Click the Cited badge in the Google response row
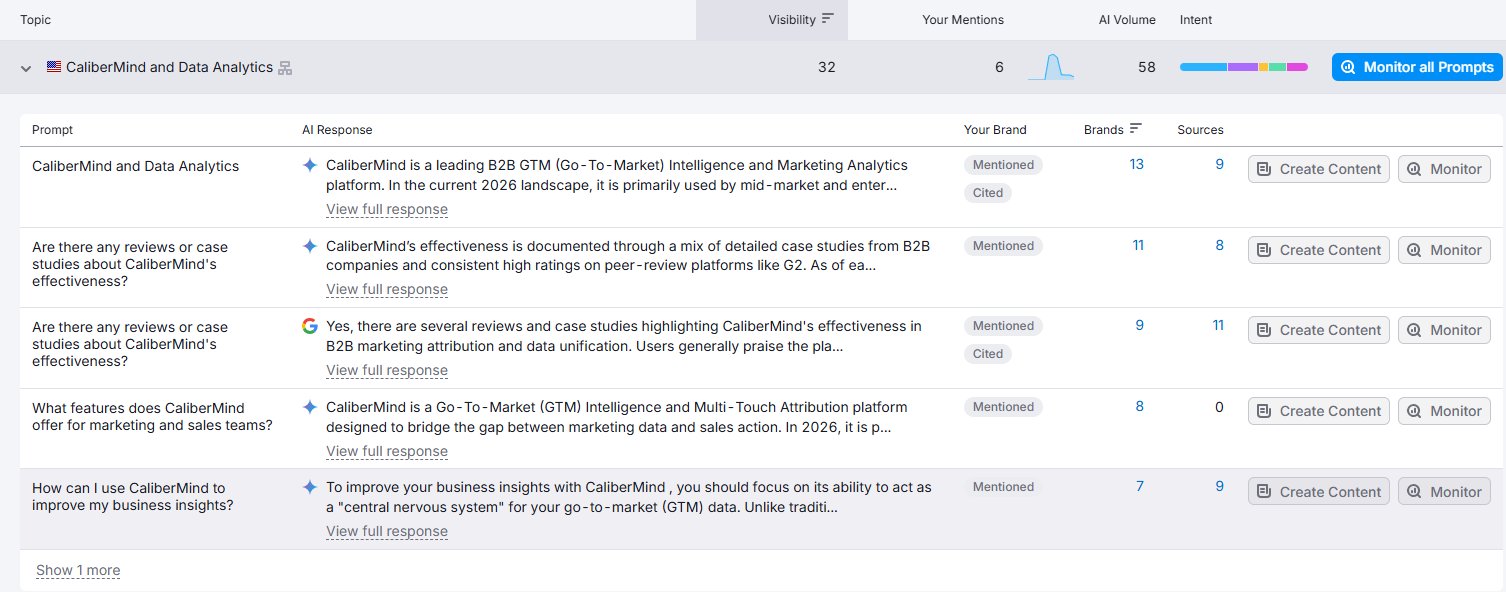Screen dimensions: 1506x592 [x=988, y=354]
